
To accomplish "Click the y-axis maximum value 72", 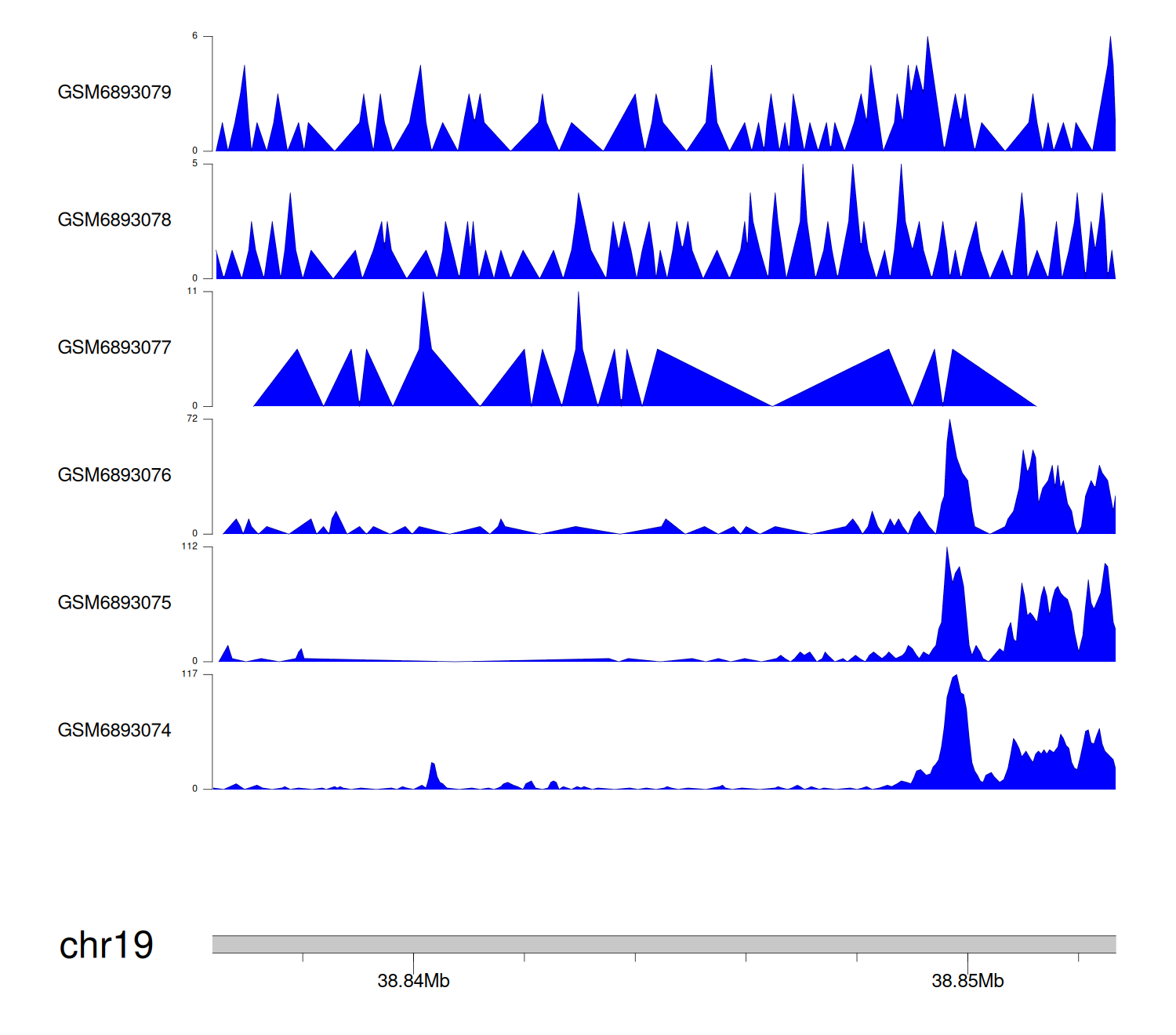I will click(x=192, y=419).
